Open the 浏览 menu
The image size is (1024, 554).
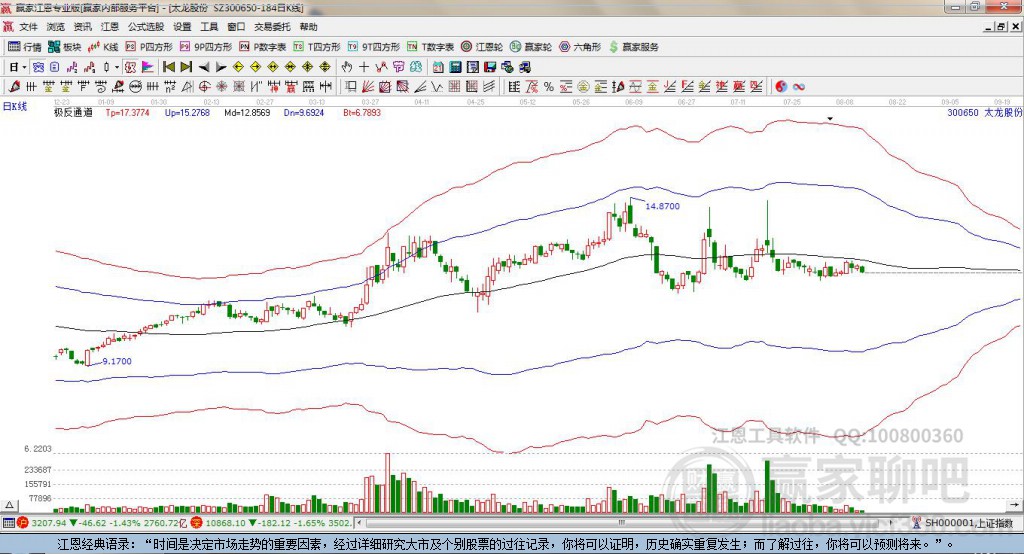click(56, 27)
